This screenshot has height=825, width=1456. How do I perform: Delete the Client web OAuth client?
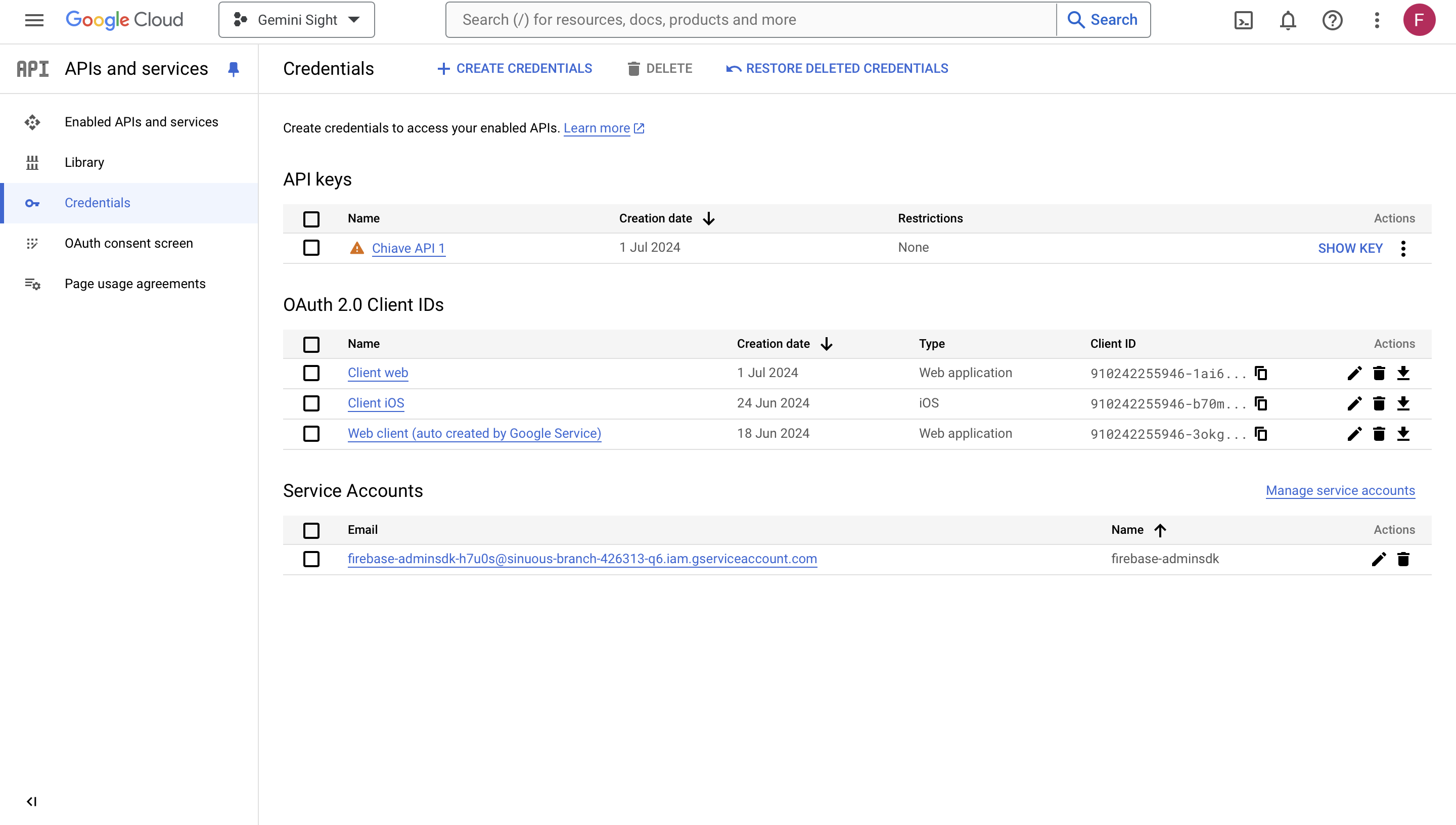click(x=1379, y=373)
